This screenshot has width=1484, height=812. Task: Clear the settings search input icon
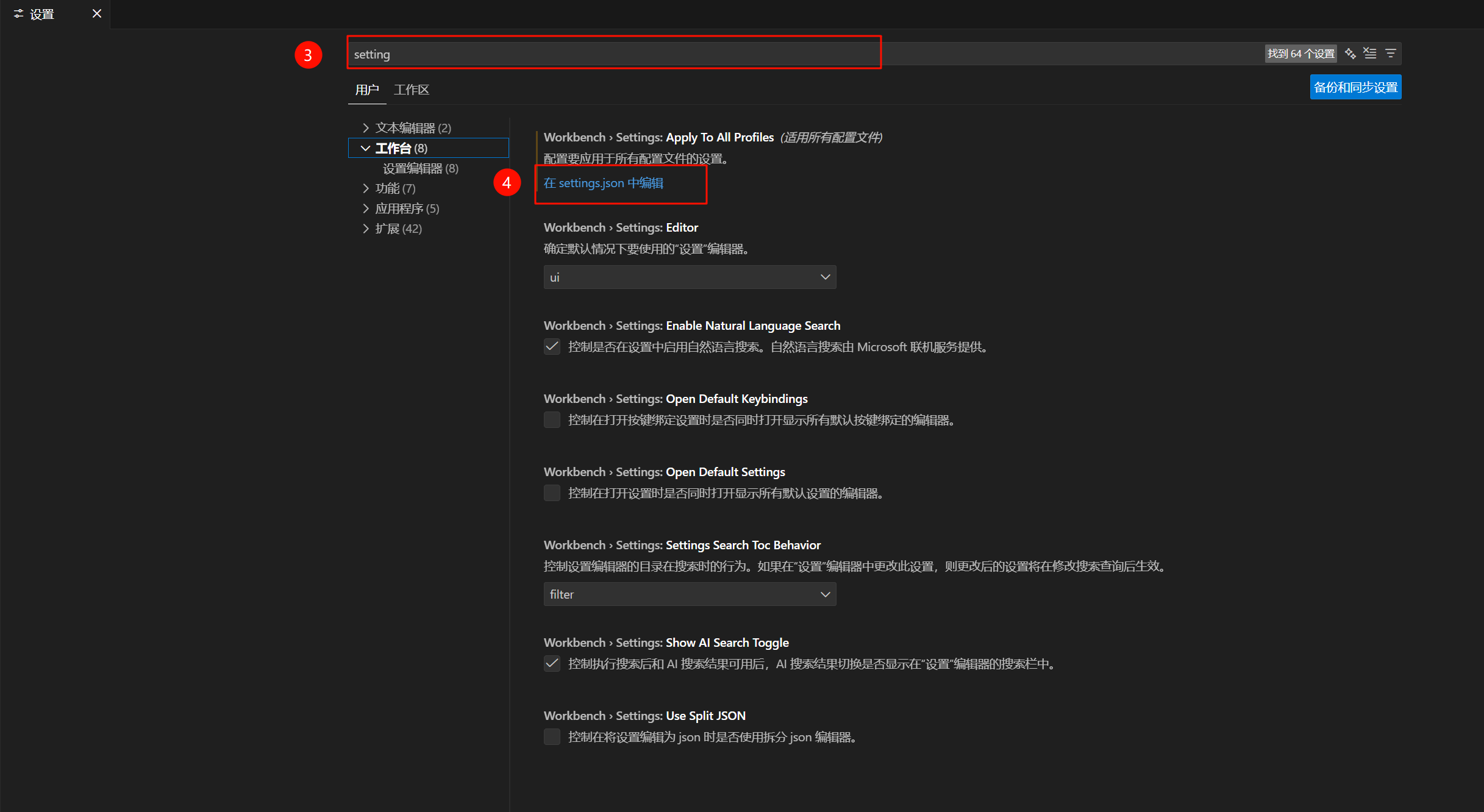[x=1370, y=54]
